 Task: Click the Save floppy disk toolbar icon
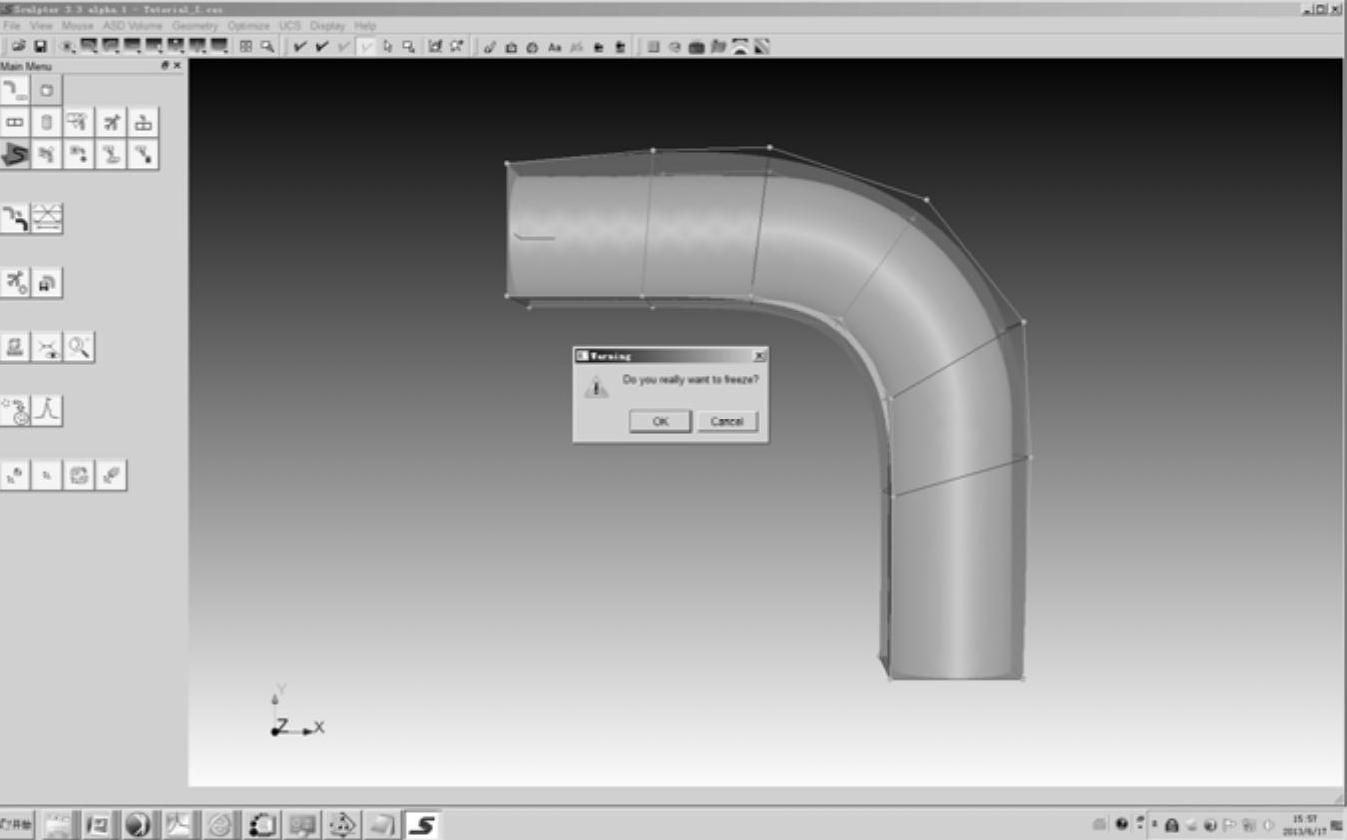pos(40,46)
